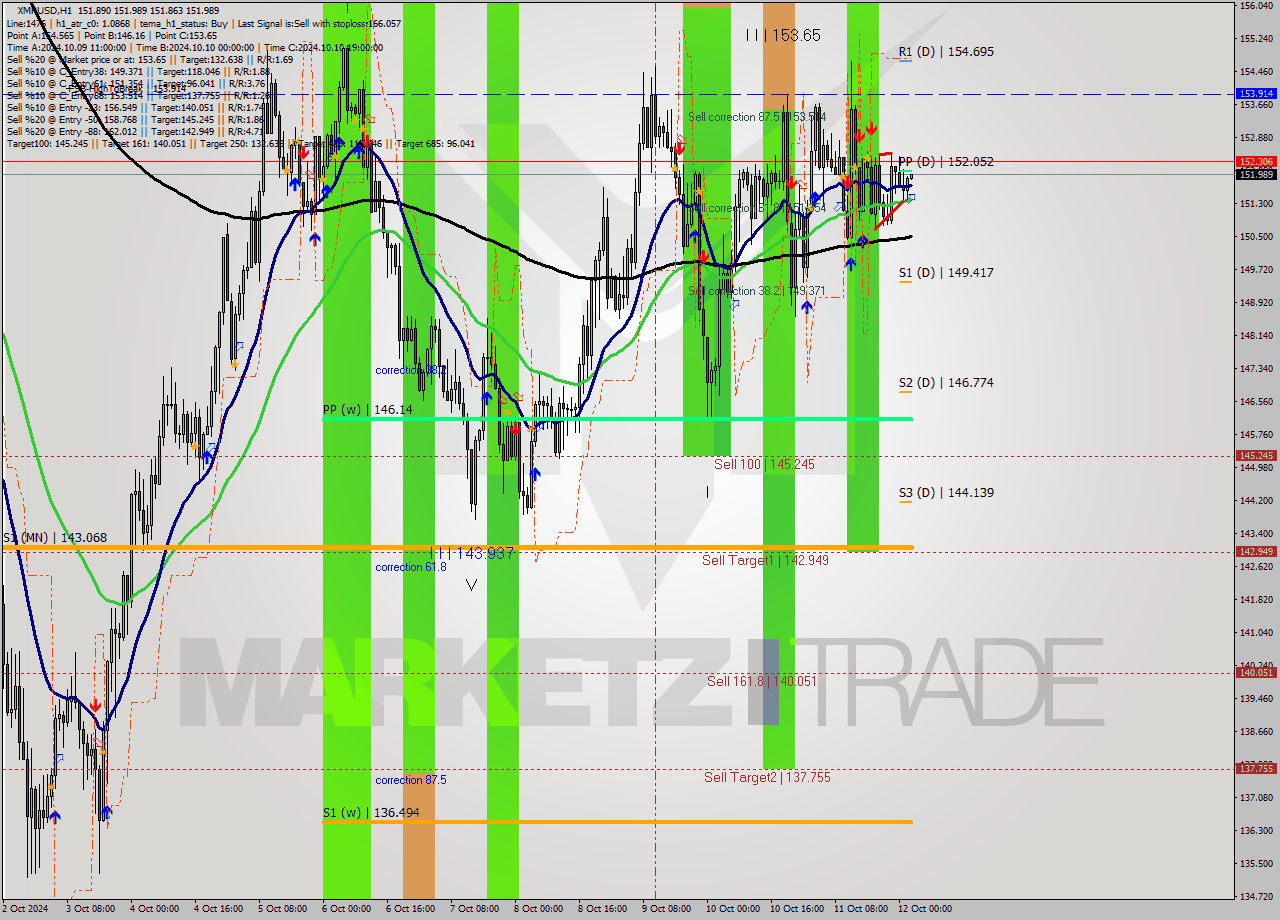Viewport: 1280px width, 920px height.
Task: Click the blue 153.914 price tag
Action: tap(1257, 93)
